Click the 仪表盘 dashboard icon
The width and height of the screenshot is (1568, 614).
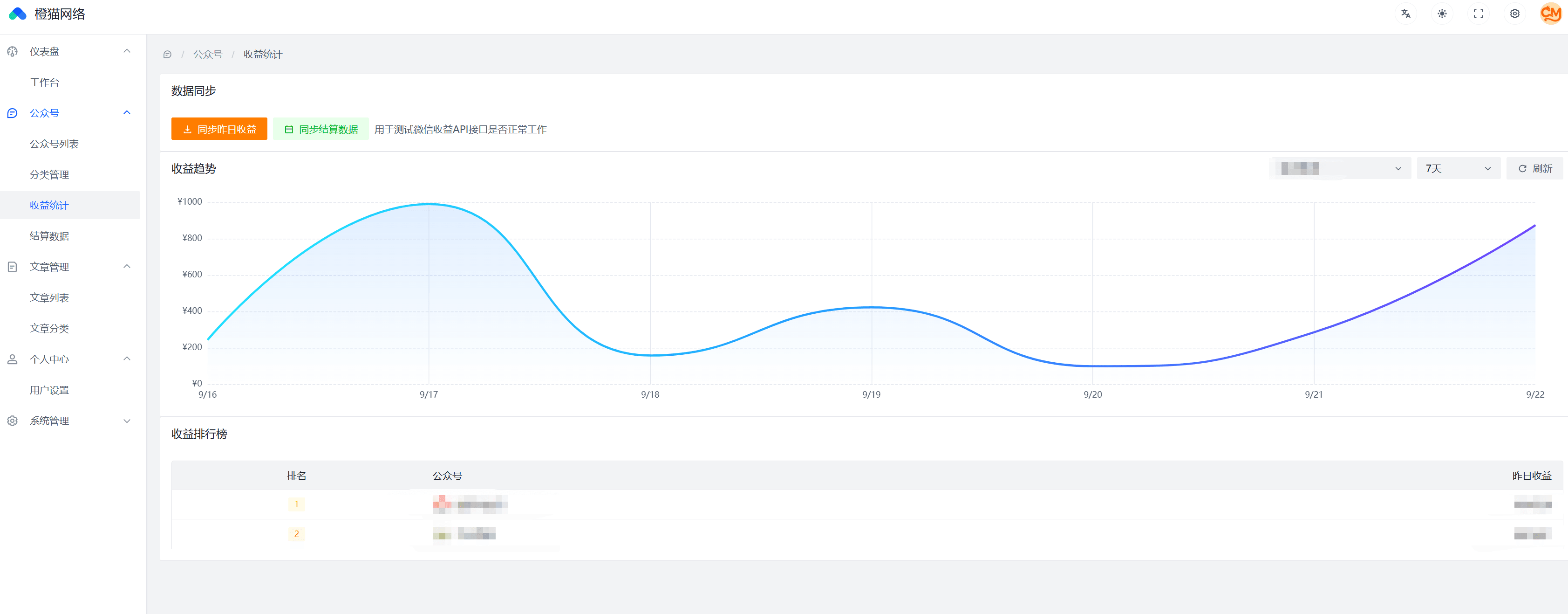(12, 52)
